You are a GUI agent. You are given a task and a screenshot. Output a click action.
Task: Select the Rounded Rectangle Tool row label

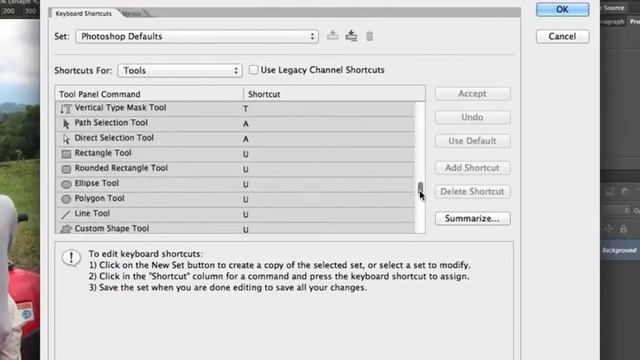(121, 168)
